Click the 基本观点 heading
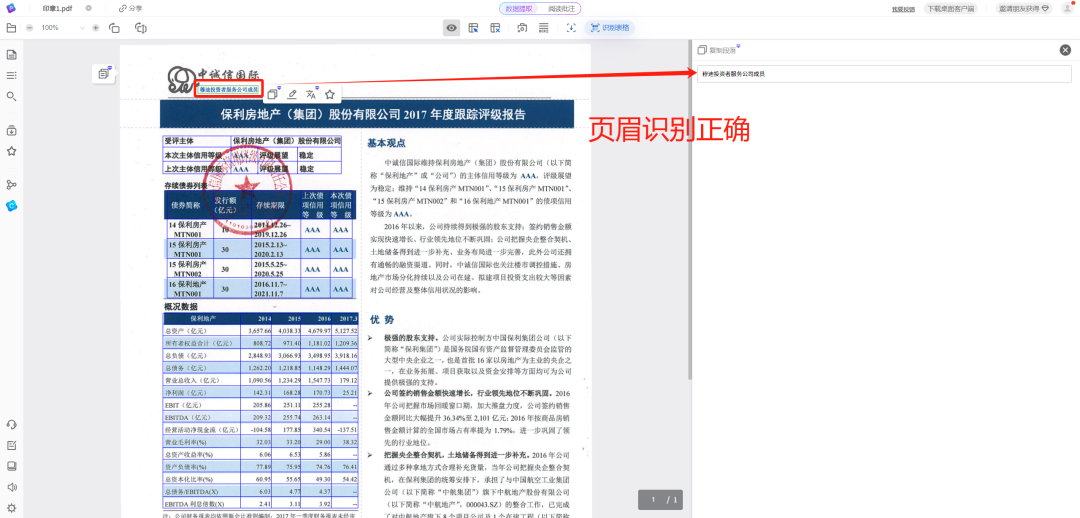Image resolution: width=1080 pixels, height=518 pixels. [x=386, y=143]
